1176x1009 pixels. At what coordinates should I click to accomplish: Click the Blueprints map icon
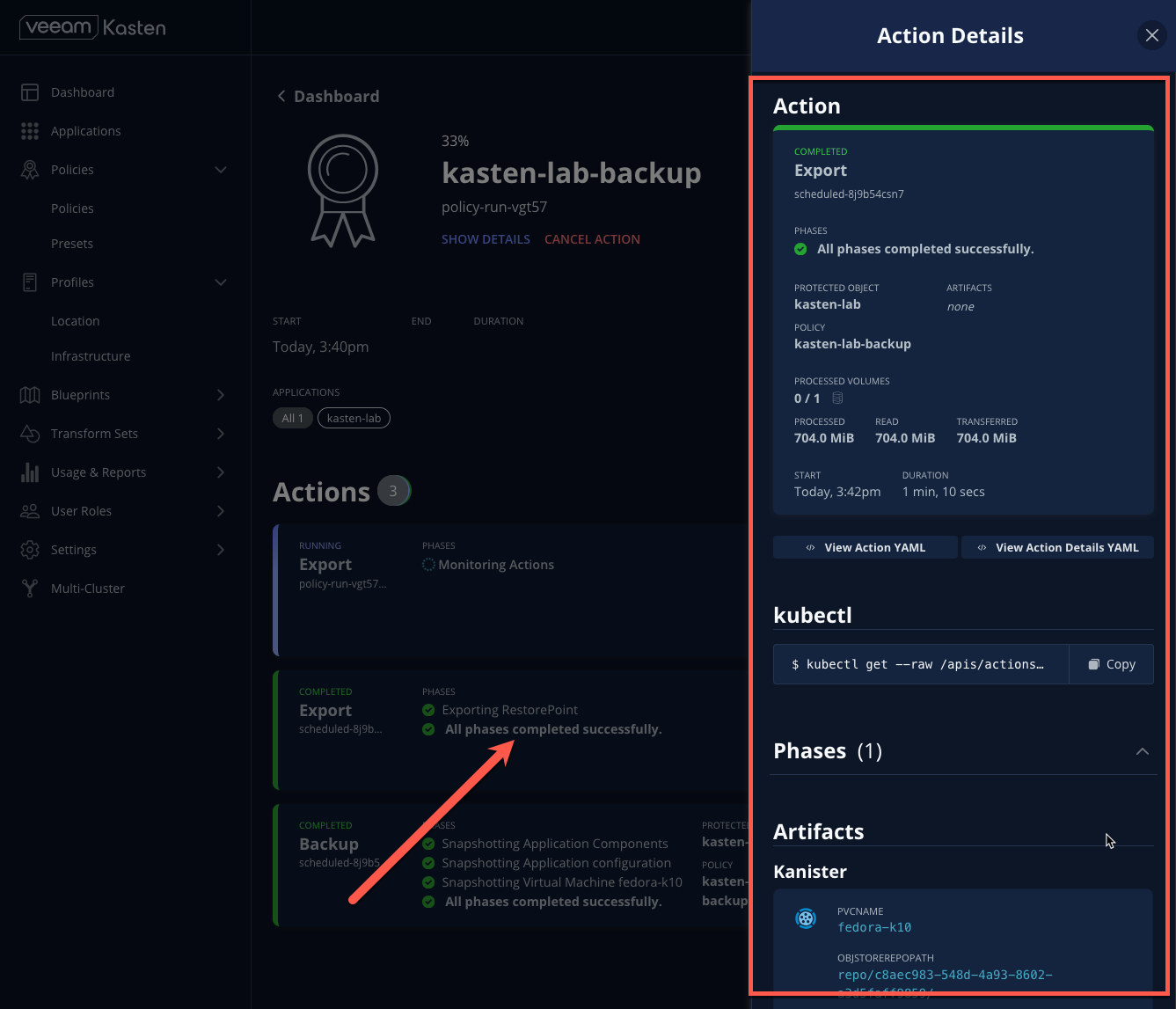click(x=30, y=395)
